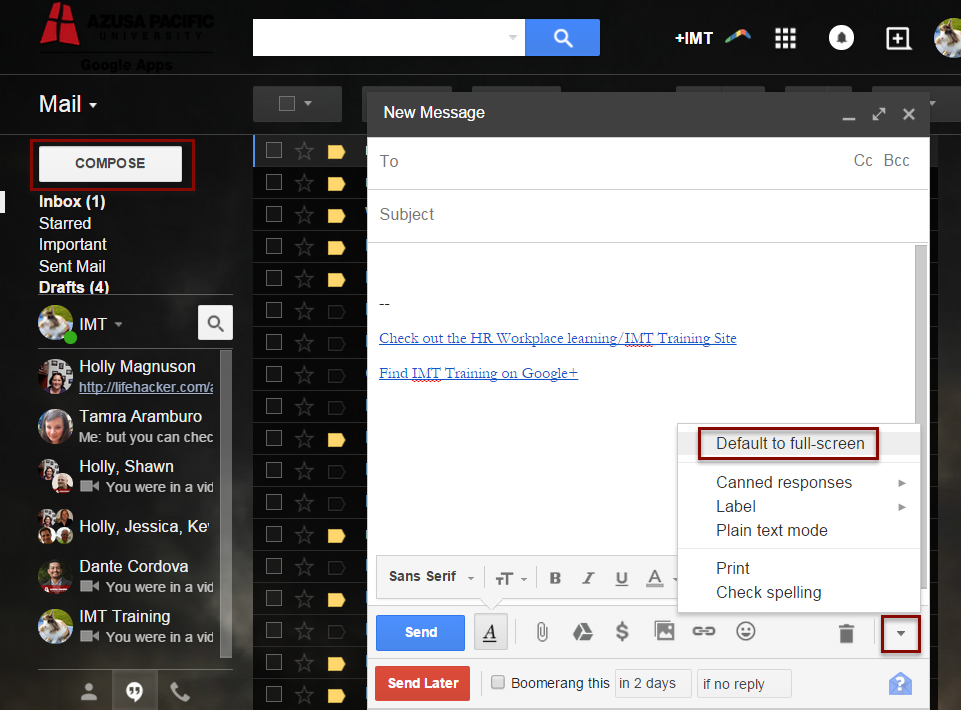Screen dimensions: 961x710
Task: Search chat contacts magnifier icon
Action: click(215, 323)
